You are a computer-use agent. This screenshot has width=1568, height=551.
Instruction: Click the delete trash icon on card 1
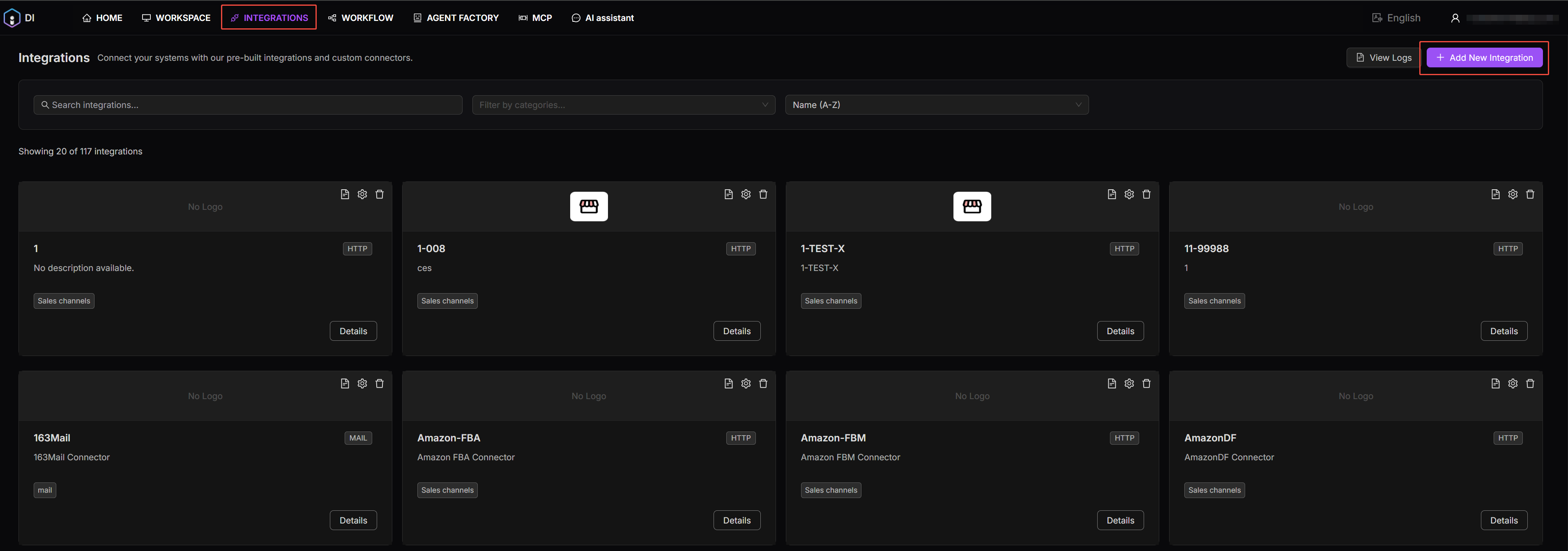coord(379,194)
